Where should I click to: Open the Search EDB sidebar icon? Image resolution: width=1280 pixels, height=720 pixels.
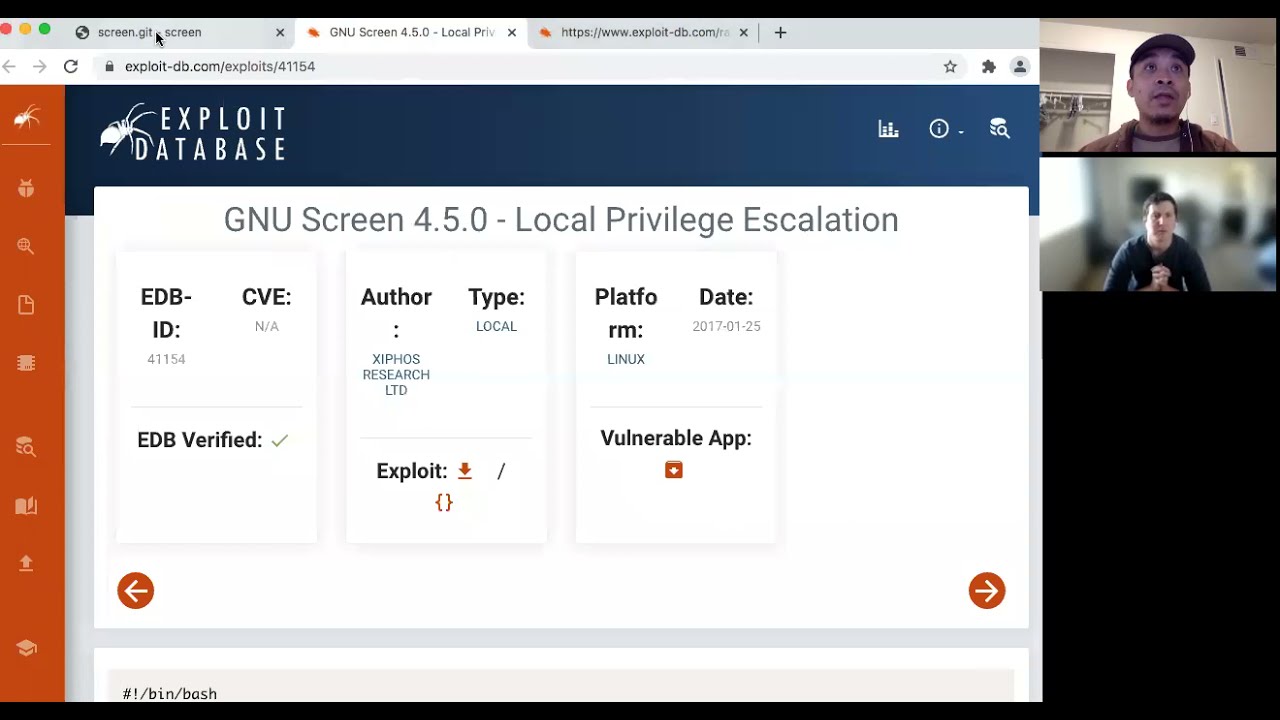coord(26,447)
